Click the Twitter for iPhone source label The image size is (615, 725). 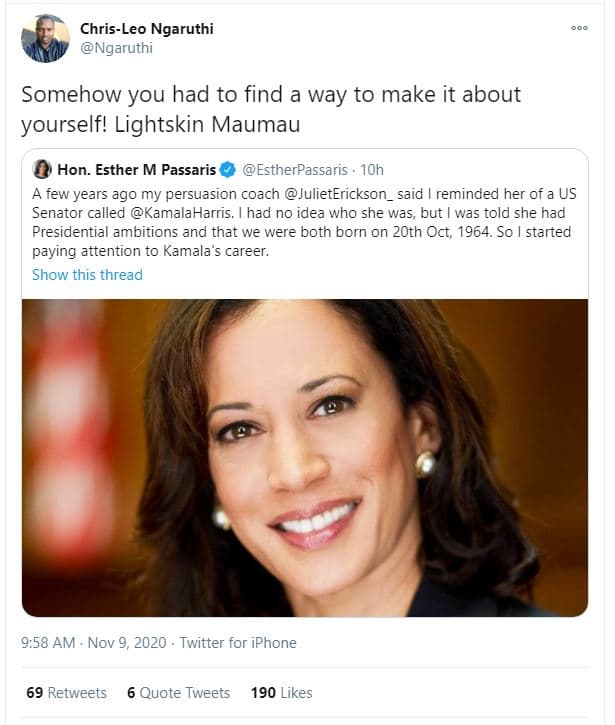tap(238, 643)
